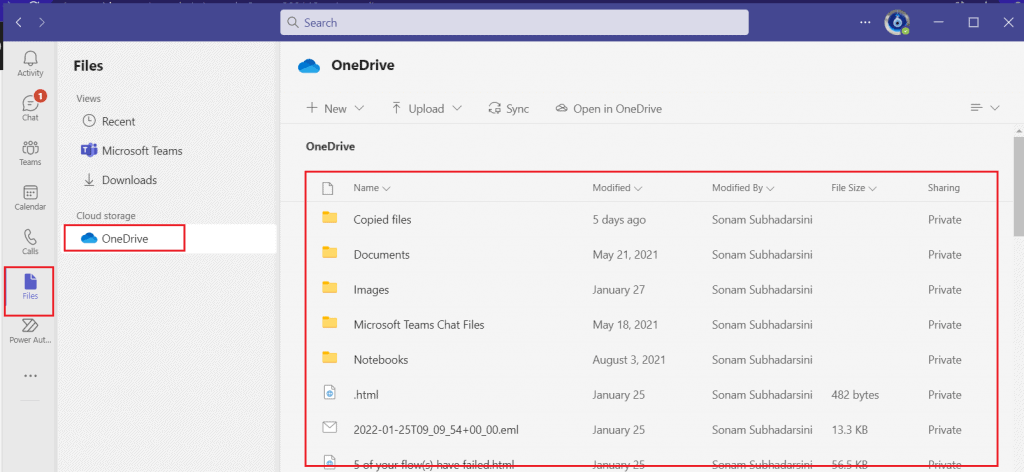Click Private sharing status for Documents
Image resolution: width=1024 pixels, height=472 pixels.
(x=944, y=255)
